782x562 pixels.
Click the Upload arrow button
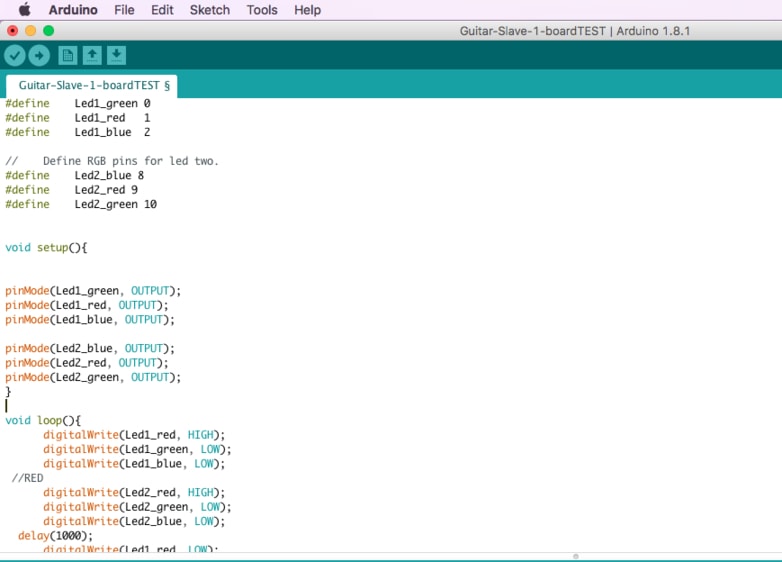point(39,55)
